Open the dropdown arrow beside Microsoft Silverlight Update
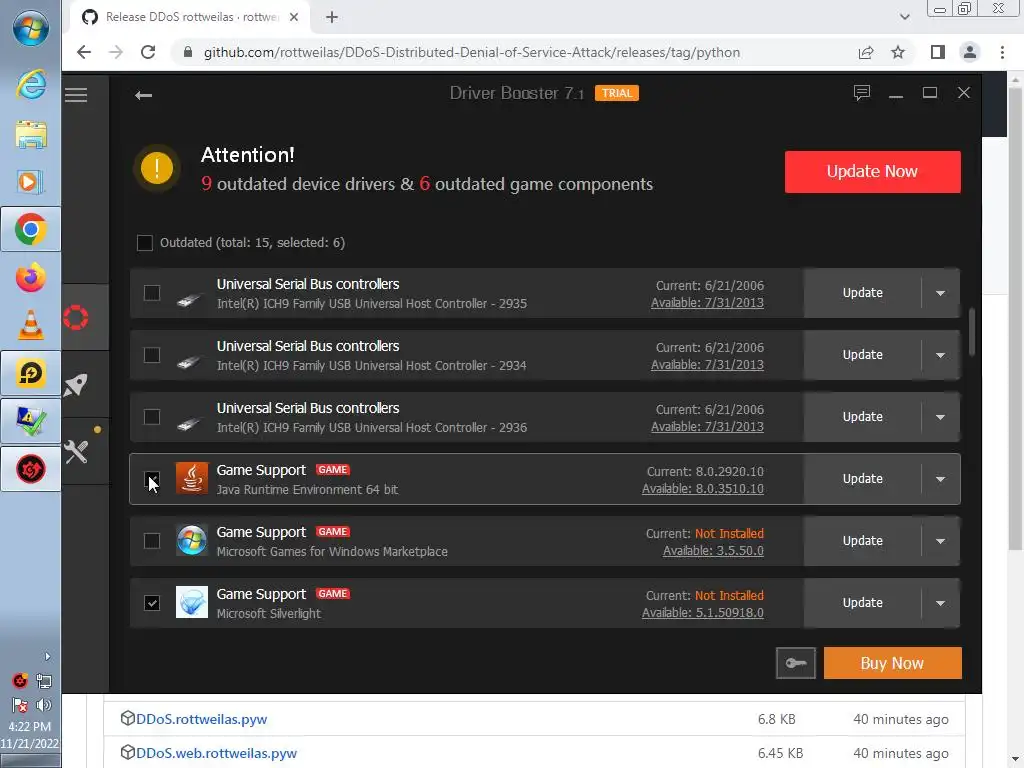1024x768 pixels. tap(940, 603)
